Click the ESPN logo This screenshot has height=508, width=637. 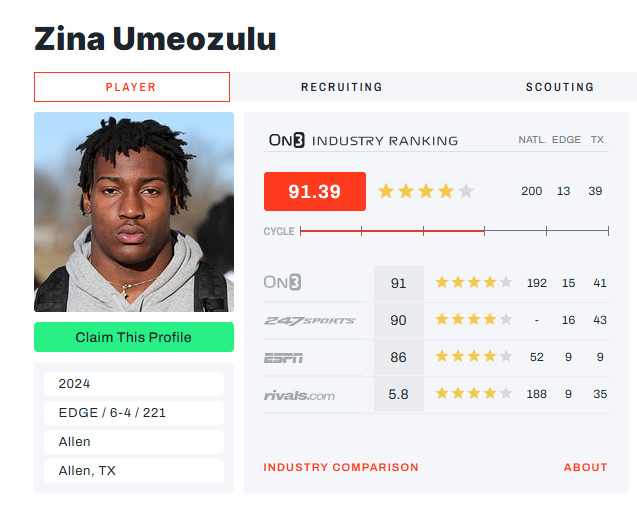[283, 357]
